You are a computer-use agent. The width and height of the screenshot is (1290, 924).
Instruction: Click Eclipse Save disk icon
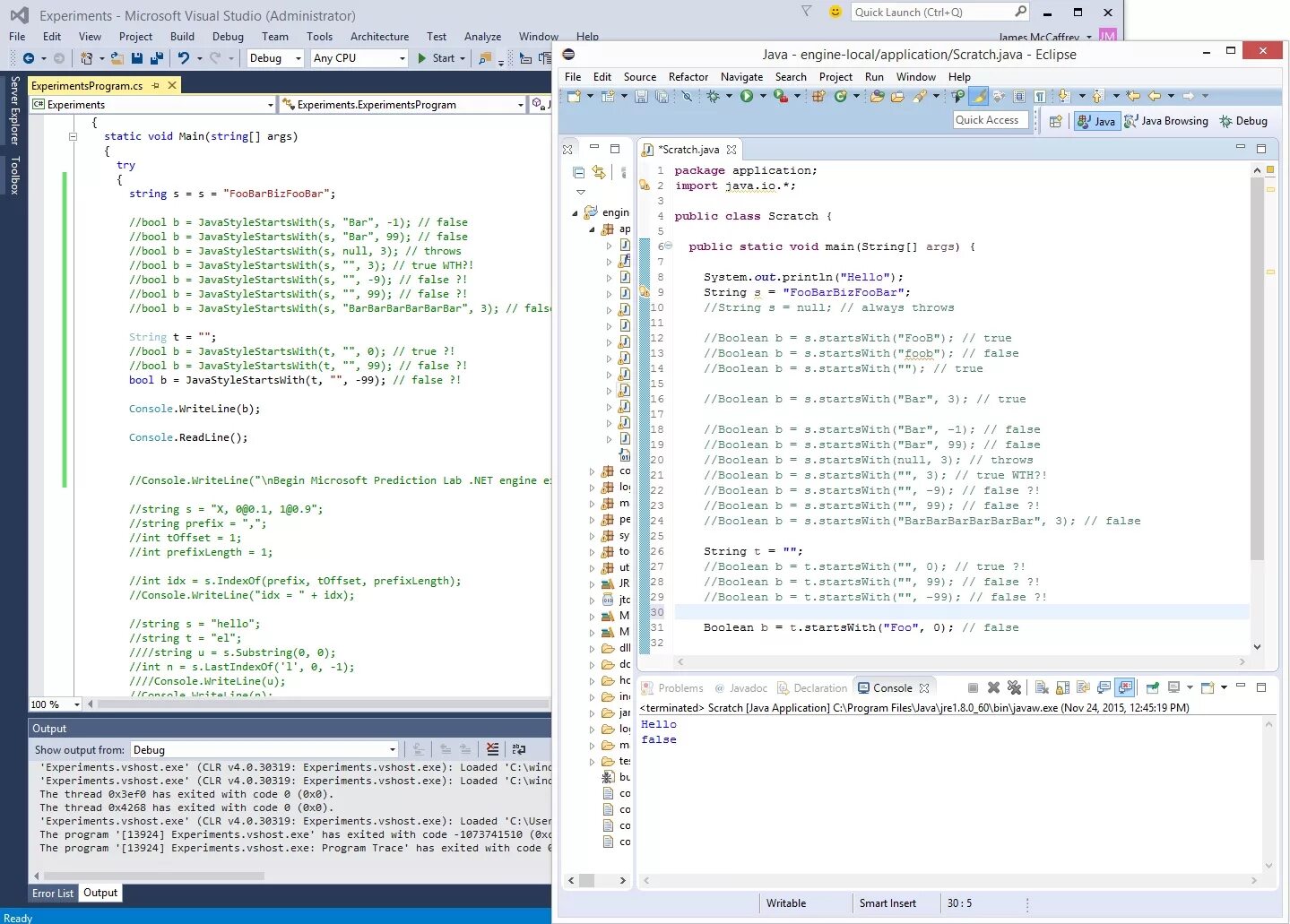click(641, 96)
